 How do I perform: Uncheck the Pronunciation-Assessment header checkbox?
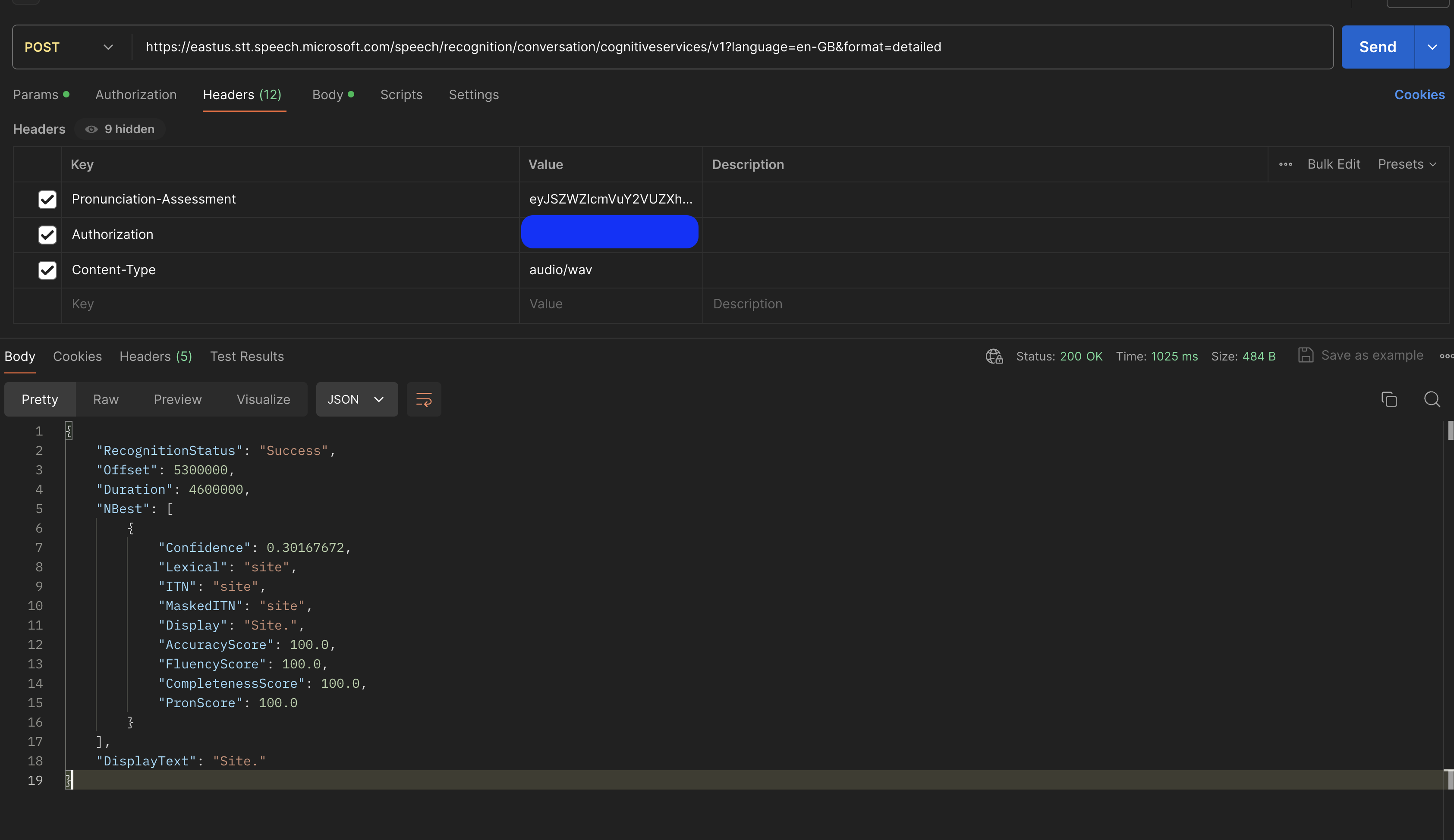pyautogui.click(x=47, y=200)
